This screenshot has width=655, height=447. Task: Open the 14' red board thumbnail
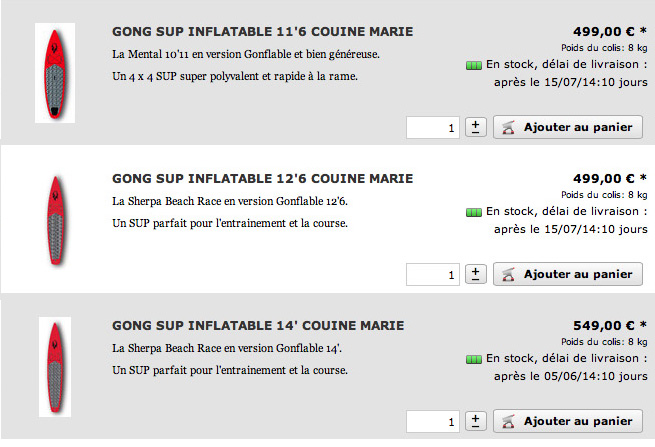(x=55, y=367)
